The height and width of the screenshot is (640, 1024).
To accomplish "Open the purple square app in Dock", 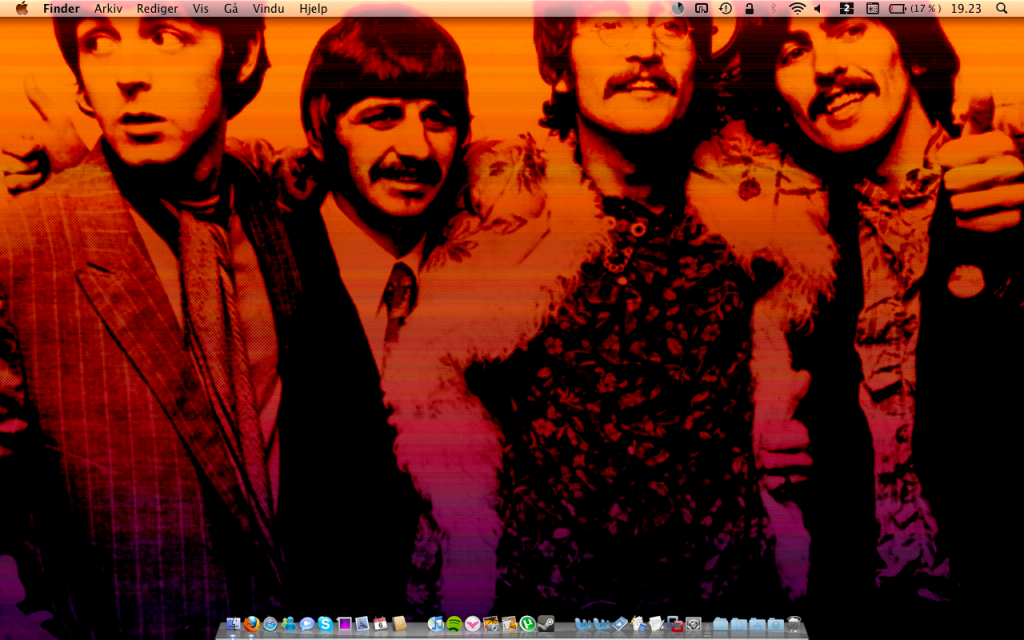I will click(345, 624).
